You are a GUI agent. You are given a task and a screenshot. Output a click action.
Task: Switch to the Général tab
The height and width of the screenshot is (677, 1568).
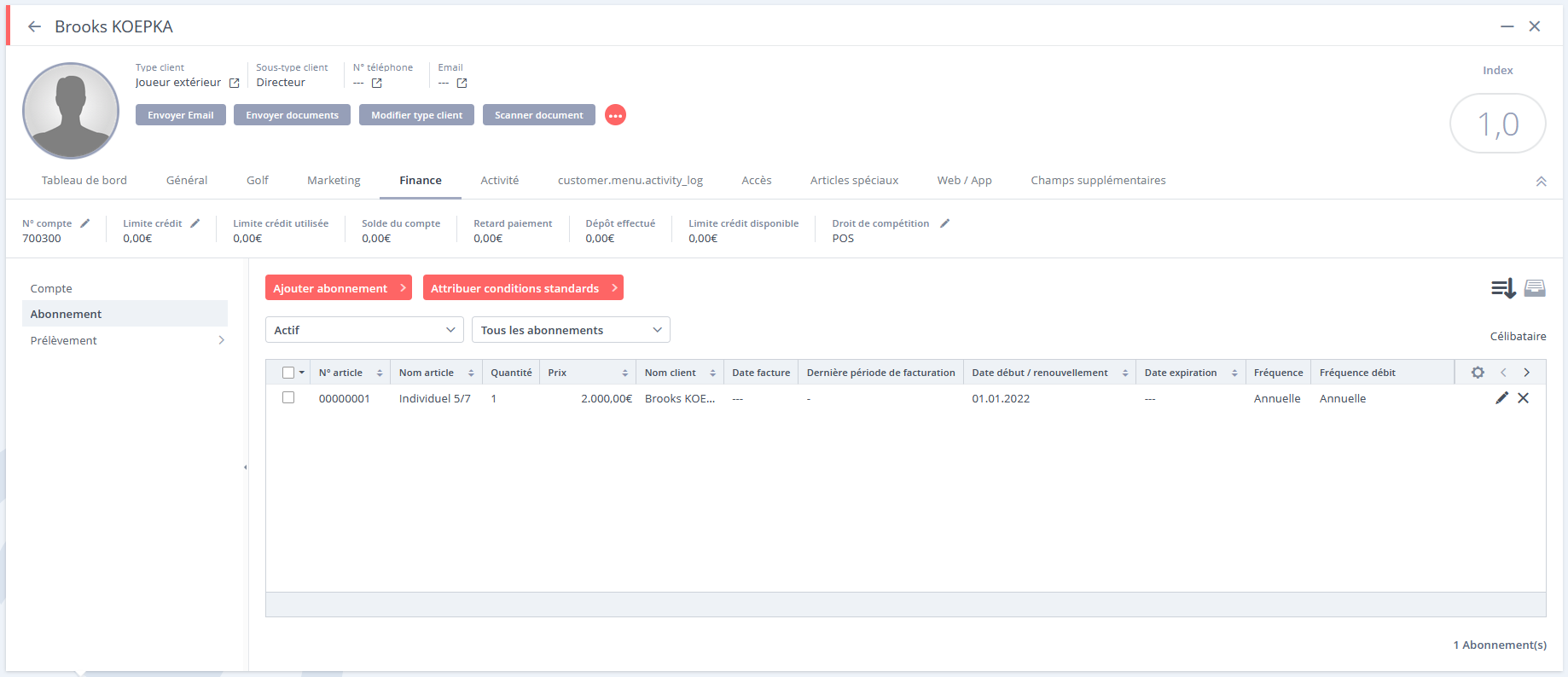point(187,180)
